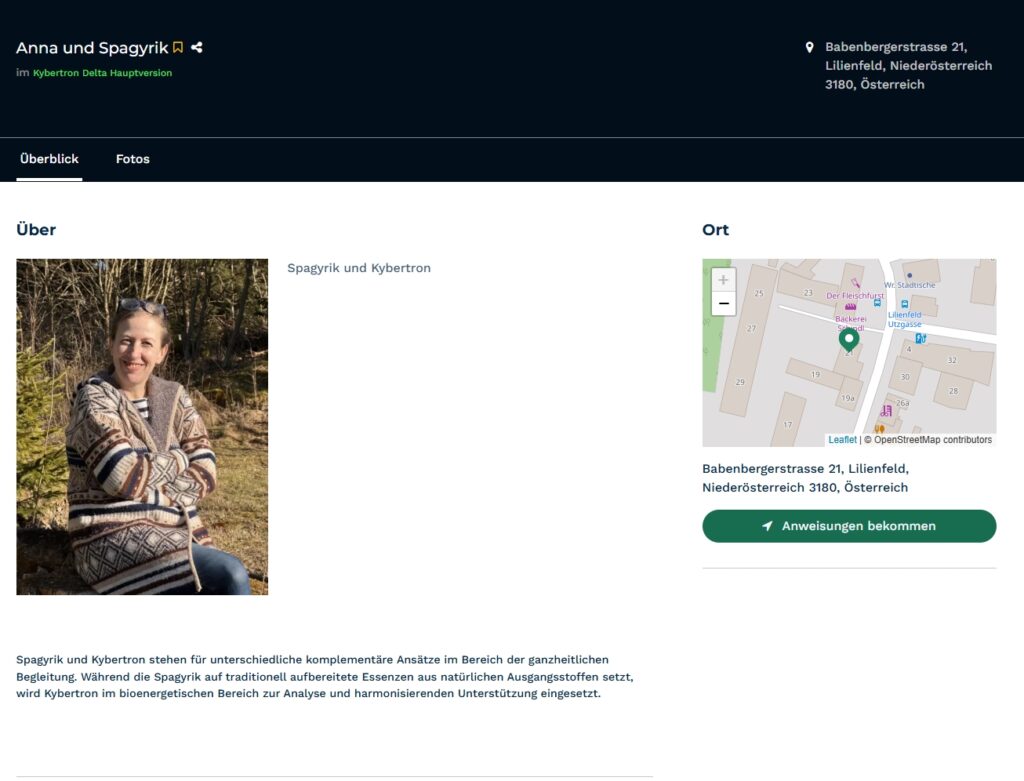Switch to the Fotos tab
The width and height of the screenshot is (1024, 781).
point(133,159)
